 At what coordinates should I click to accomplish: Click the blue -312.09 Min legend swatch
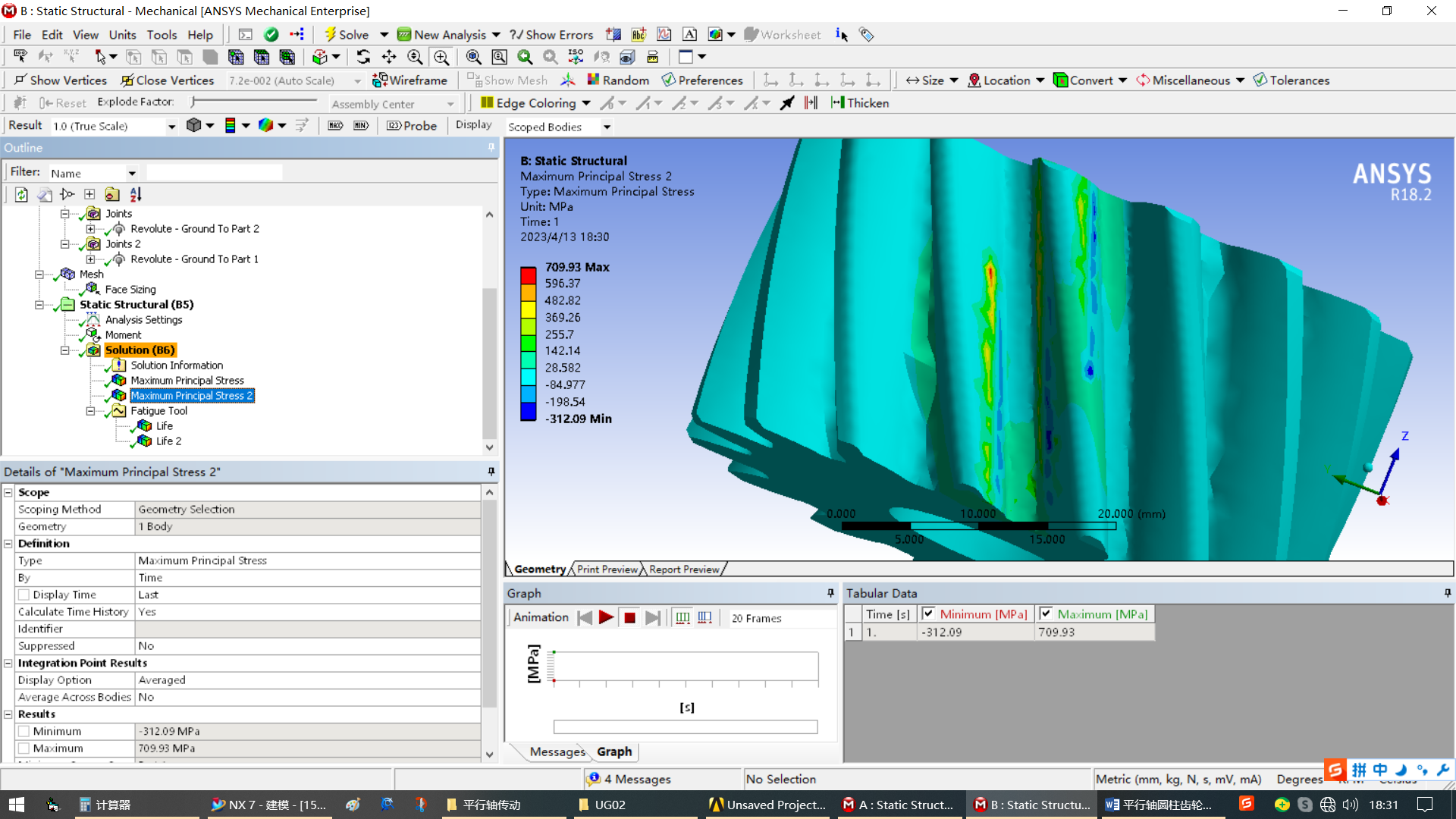coord(529,412)
